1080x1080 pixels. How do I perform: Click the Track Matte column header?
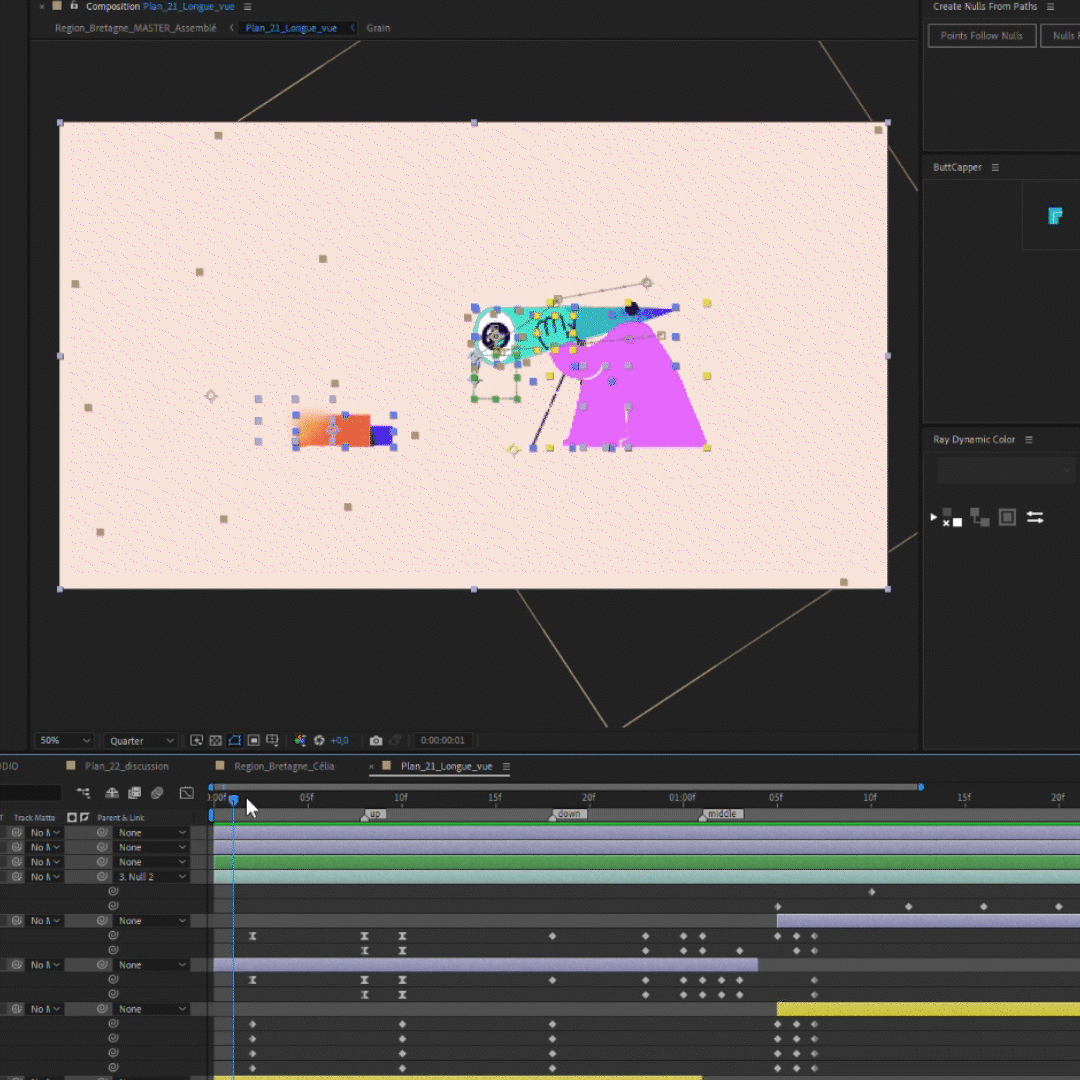[x=34, y=818]
